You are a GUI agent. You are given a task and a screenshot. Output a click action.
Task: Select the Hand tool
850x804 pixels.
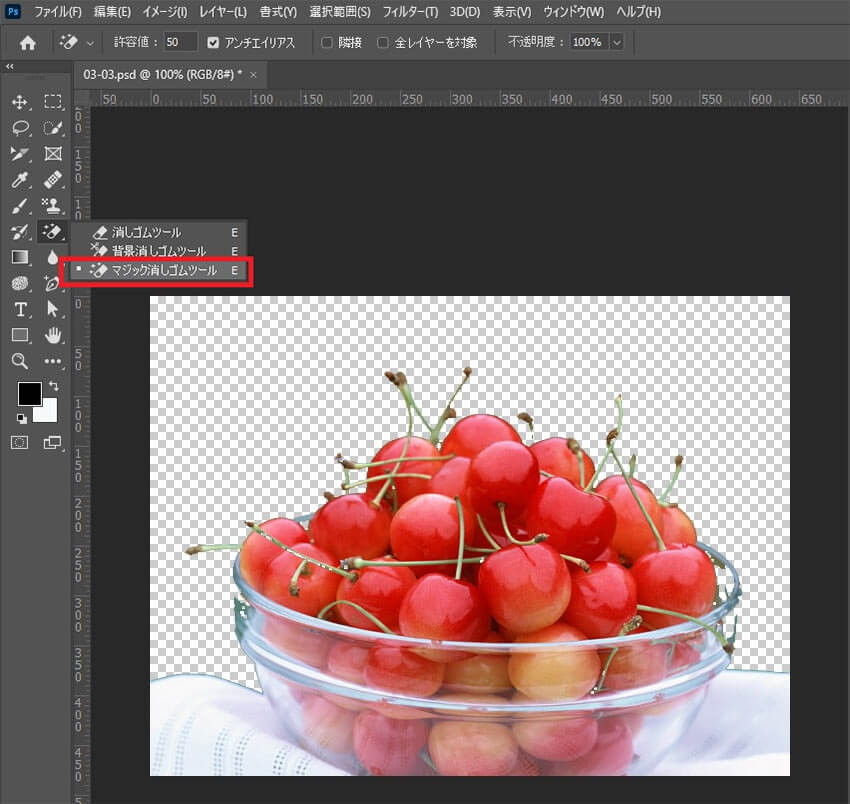tap(53, 335)
